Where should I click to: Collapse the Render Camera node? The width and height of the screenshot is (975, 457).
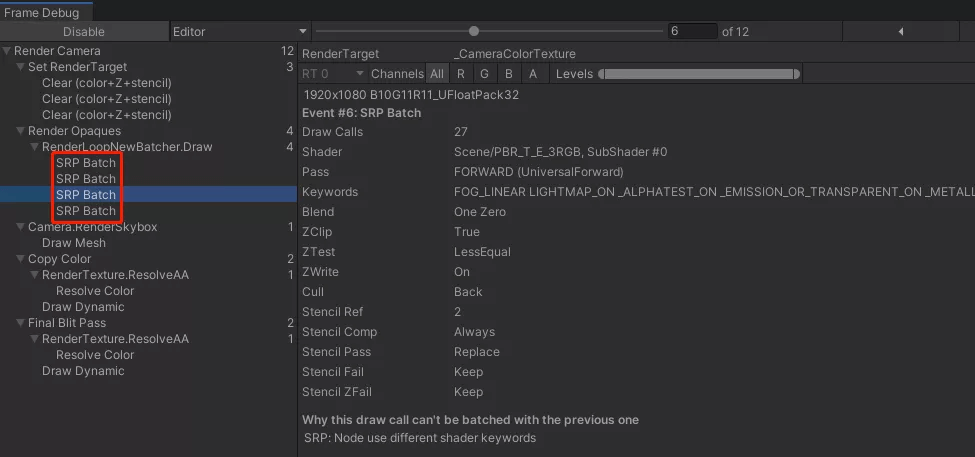6,51
